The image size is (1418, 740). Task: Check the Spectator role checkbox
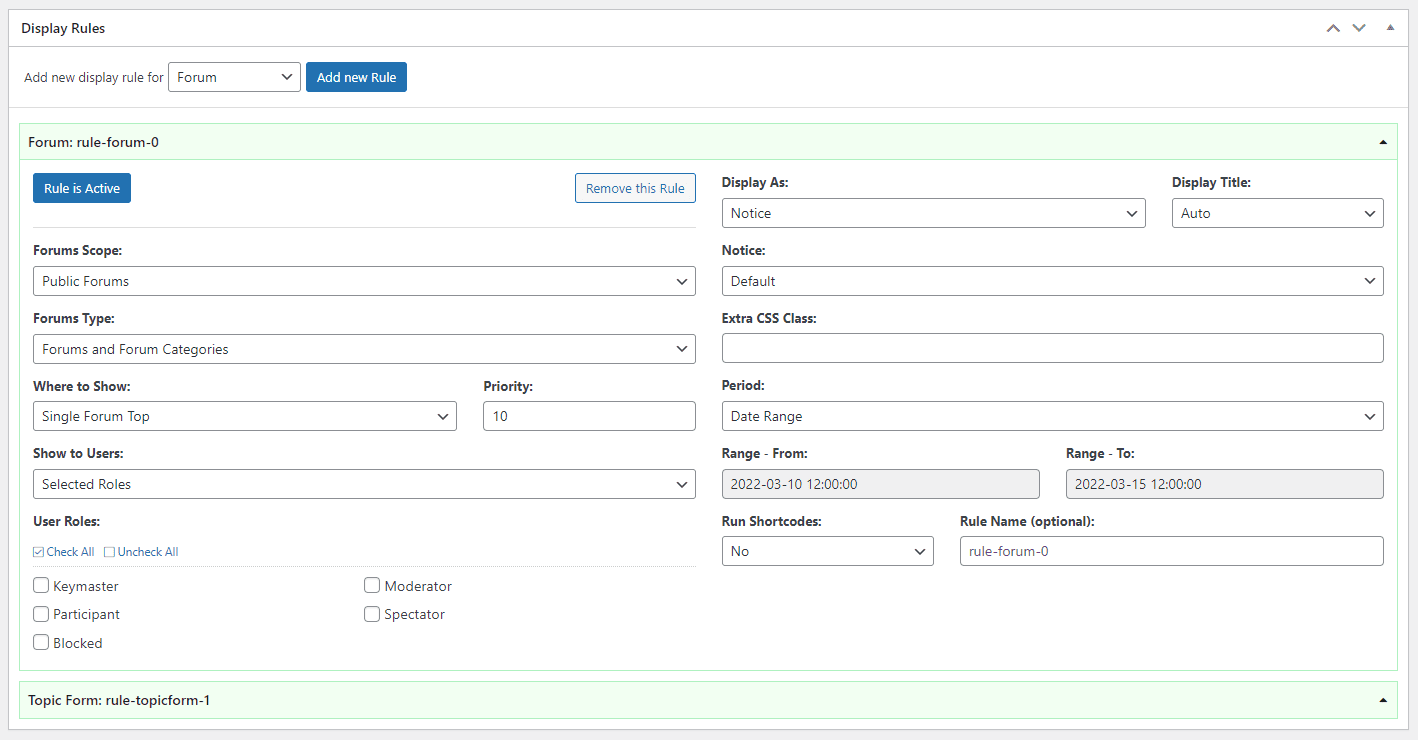click(372, 614)
